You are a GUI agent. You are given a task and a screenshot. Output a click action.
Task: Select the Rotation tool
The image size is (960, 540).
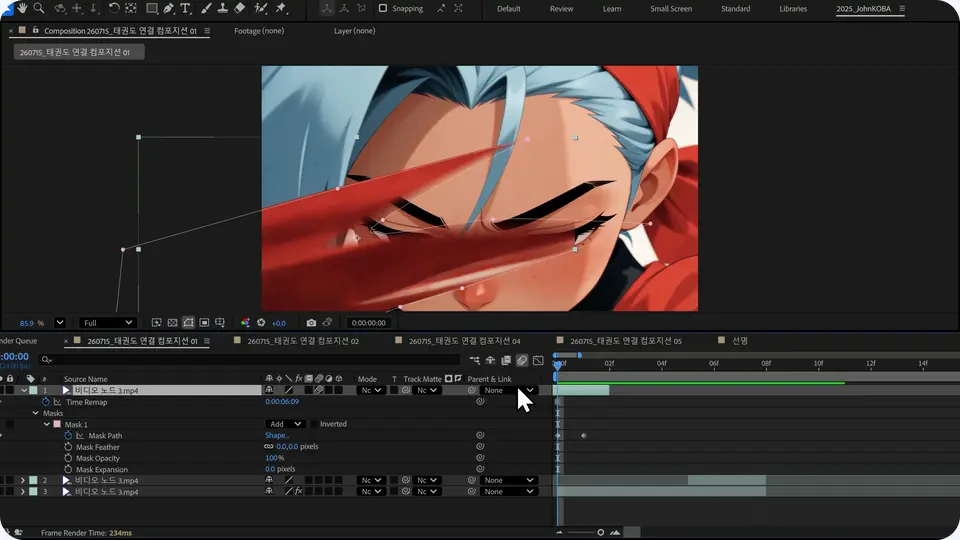(114, 8)
